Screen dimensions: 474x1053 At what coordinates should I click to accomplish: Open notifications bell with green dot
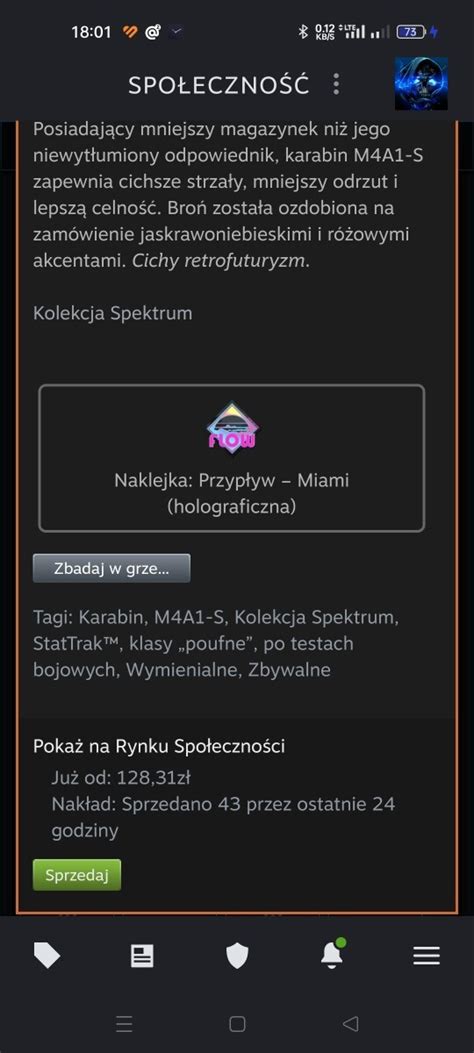pos(332,954)
